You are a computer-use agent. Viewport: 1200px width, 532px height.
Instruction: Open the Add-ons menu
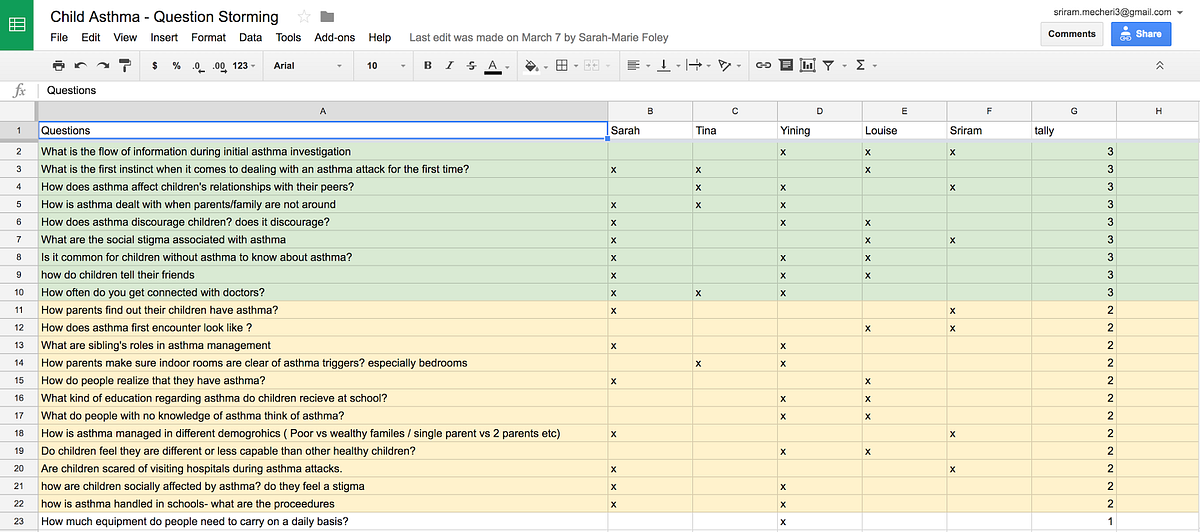point(334,37)
